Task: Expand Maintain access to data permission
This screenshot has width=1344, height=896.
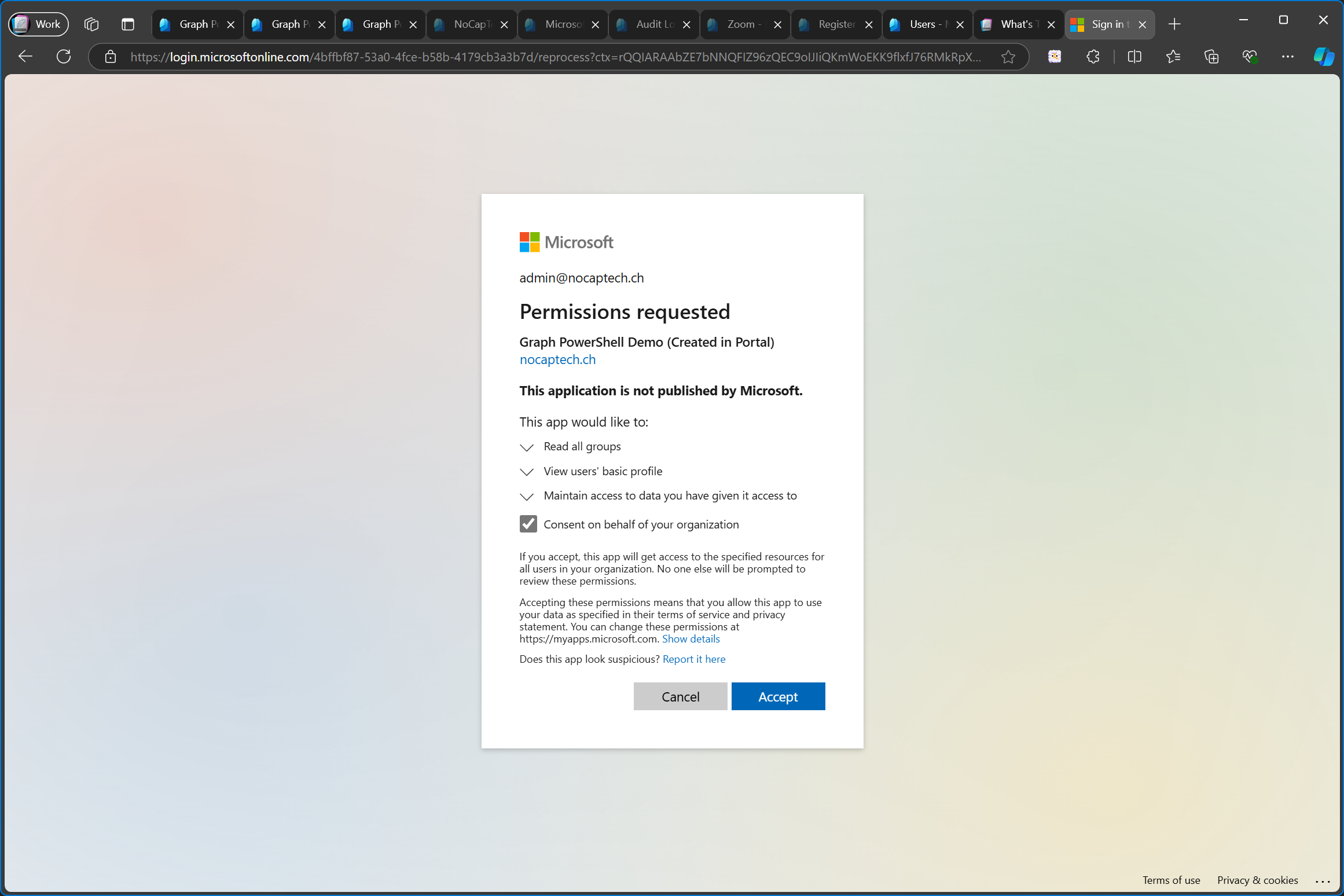Action: tap(527, 496)
